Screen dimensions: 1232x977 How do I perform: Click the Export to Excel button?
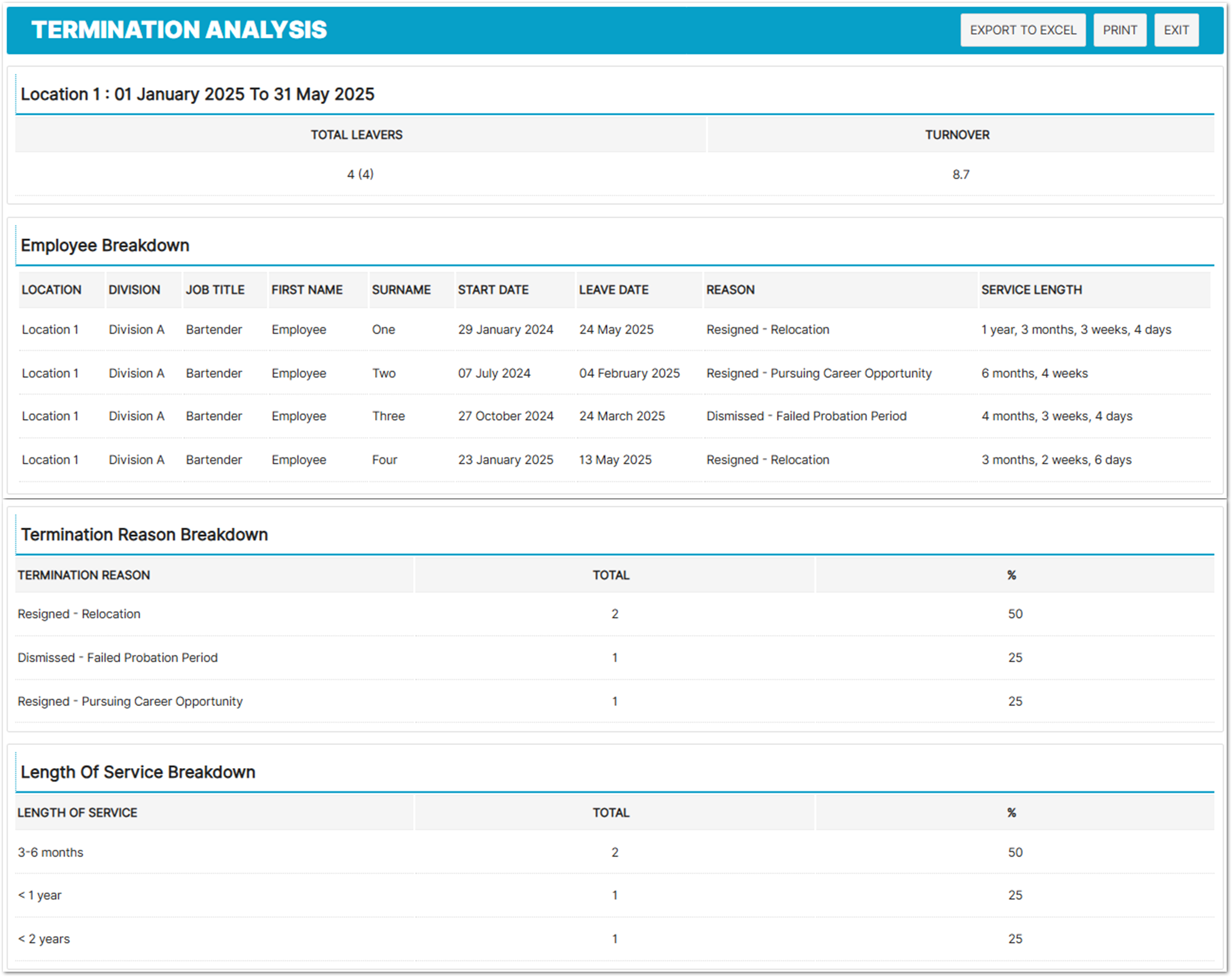click(x=1023, y=30)
